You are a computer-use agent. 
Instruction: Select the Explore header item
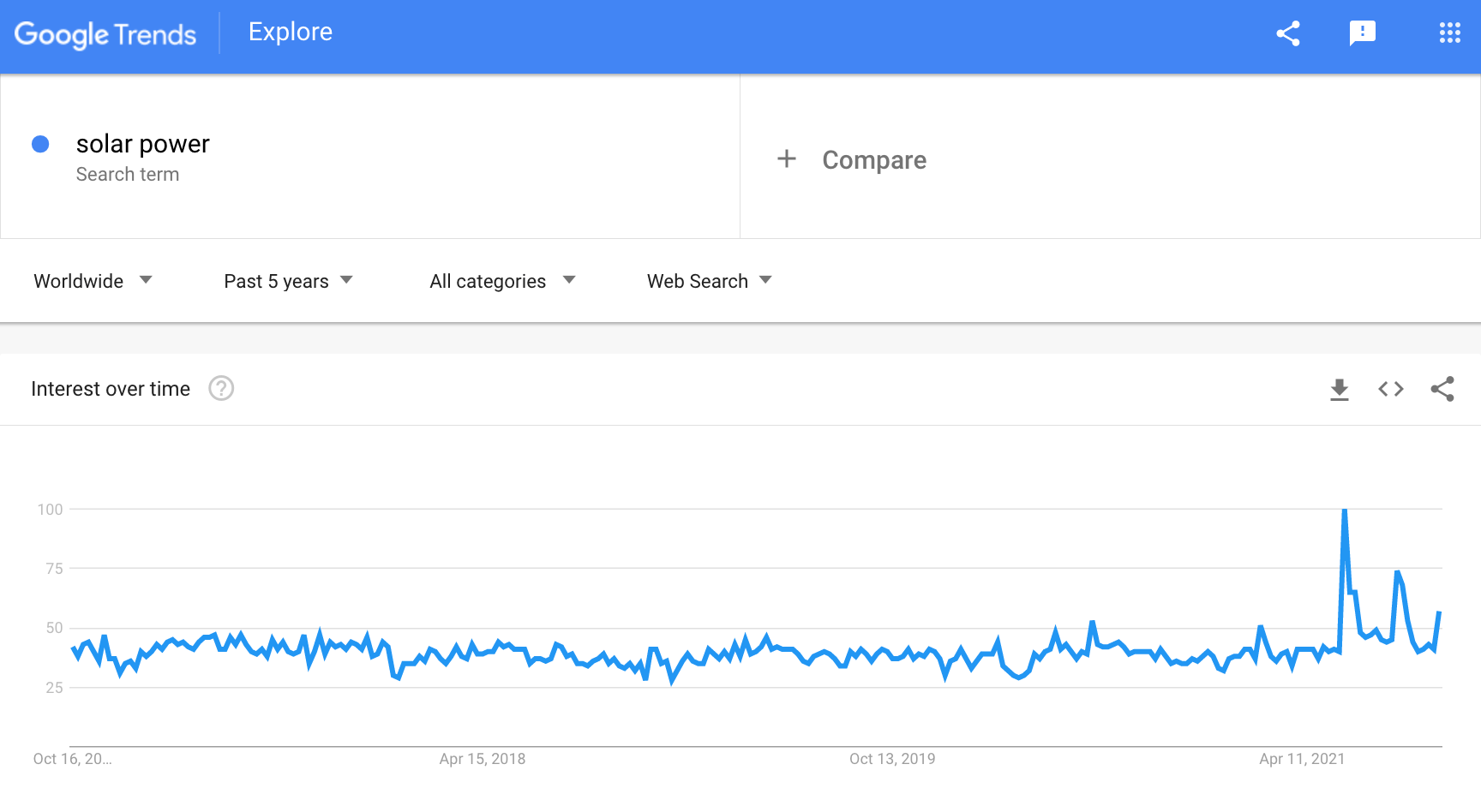(290, 33)
